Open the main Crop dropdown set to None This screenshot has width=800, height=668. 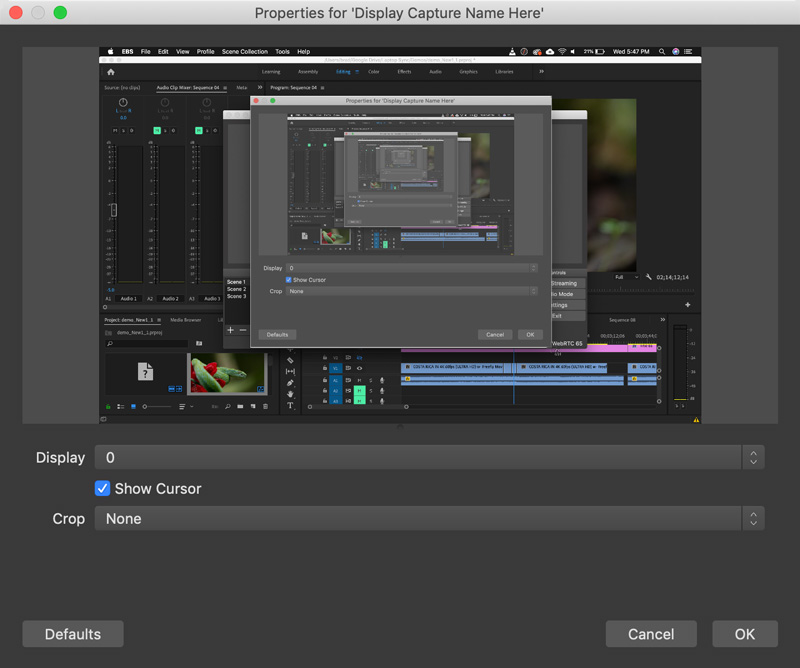pos(429,518)
